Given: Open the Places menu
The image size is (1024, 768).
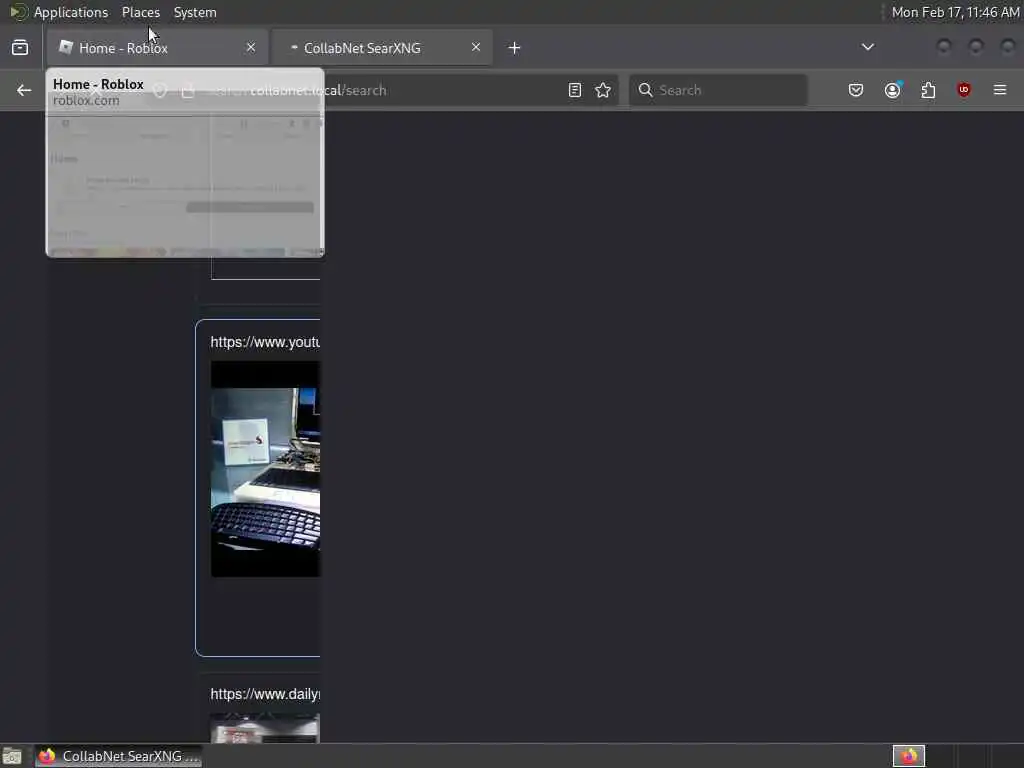Looking at the screenshot, I should (x=140, y=12).
